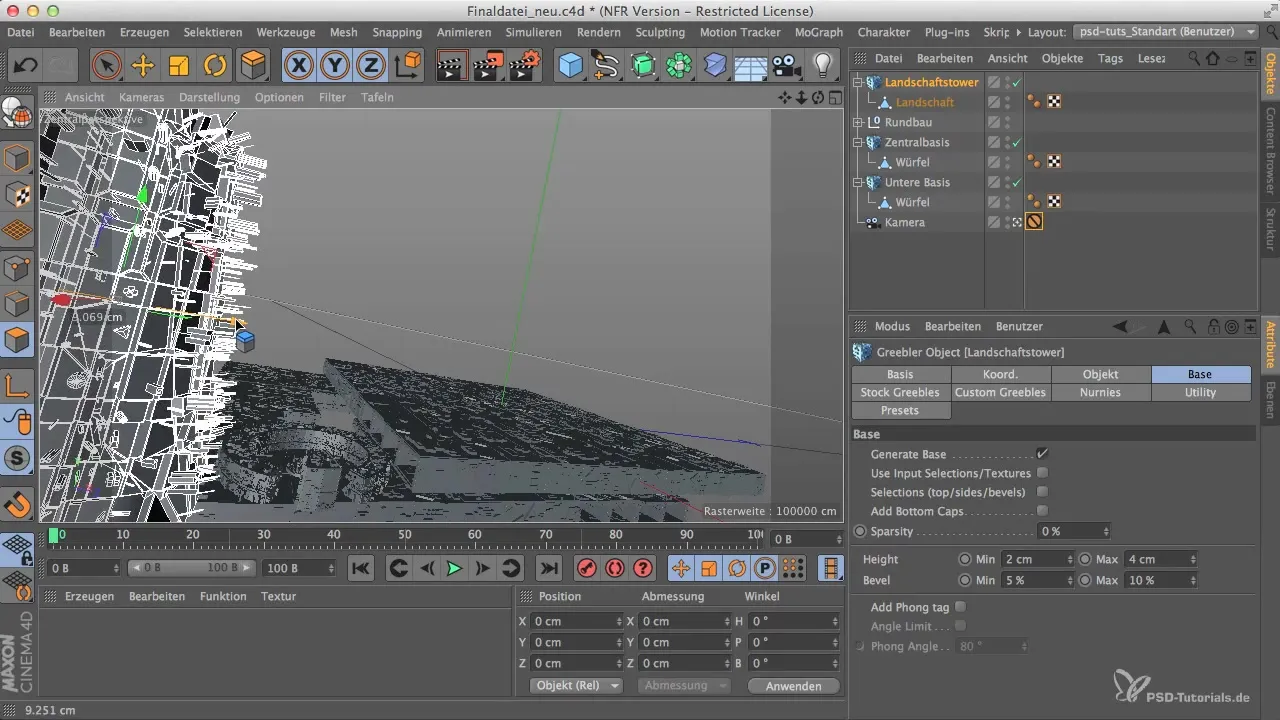Viewport: 1280px width, 720px height.
Task: Open the Objekt (Rel) dropdown
Action: [x=576, y=686]
